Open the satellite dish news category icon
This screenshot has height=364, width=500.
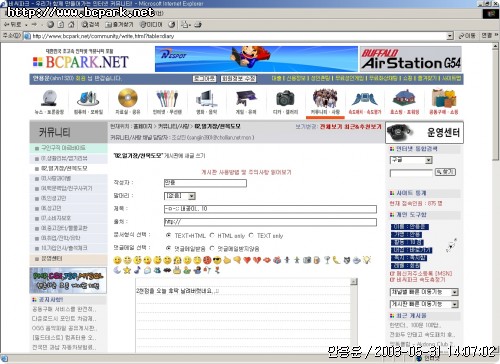point(49,99)
